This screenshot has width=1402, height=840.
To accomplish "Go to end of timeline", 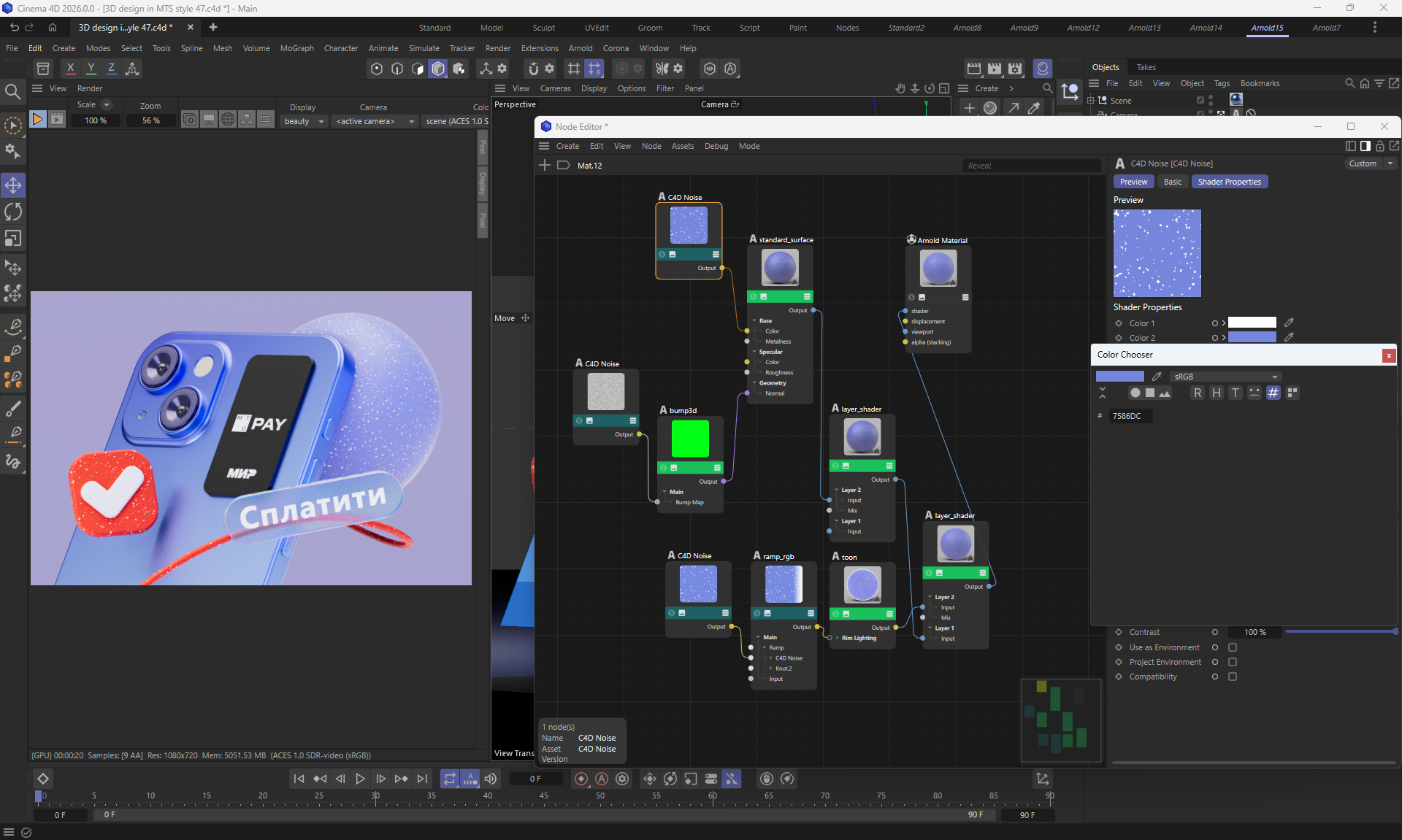I will (422, 779).
